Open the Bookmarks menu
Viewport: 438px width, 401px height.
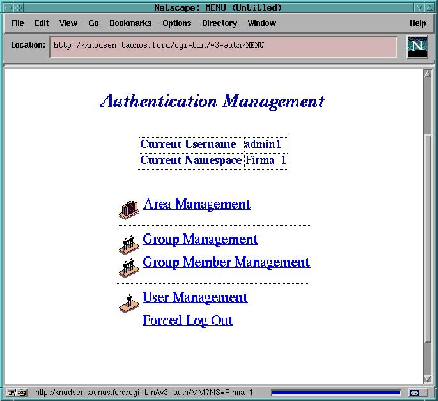pos(130,23)
